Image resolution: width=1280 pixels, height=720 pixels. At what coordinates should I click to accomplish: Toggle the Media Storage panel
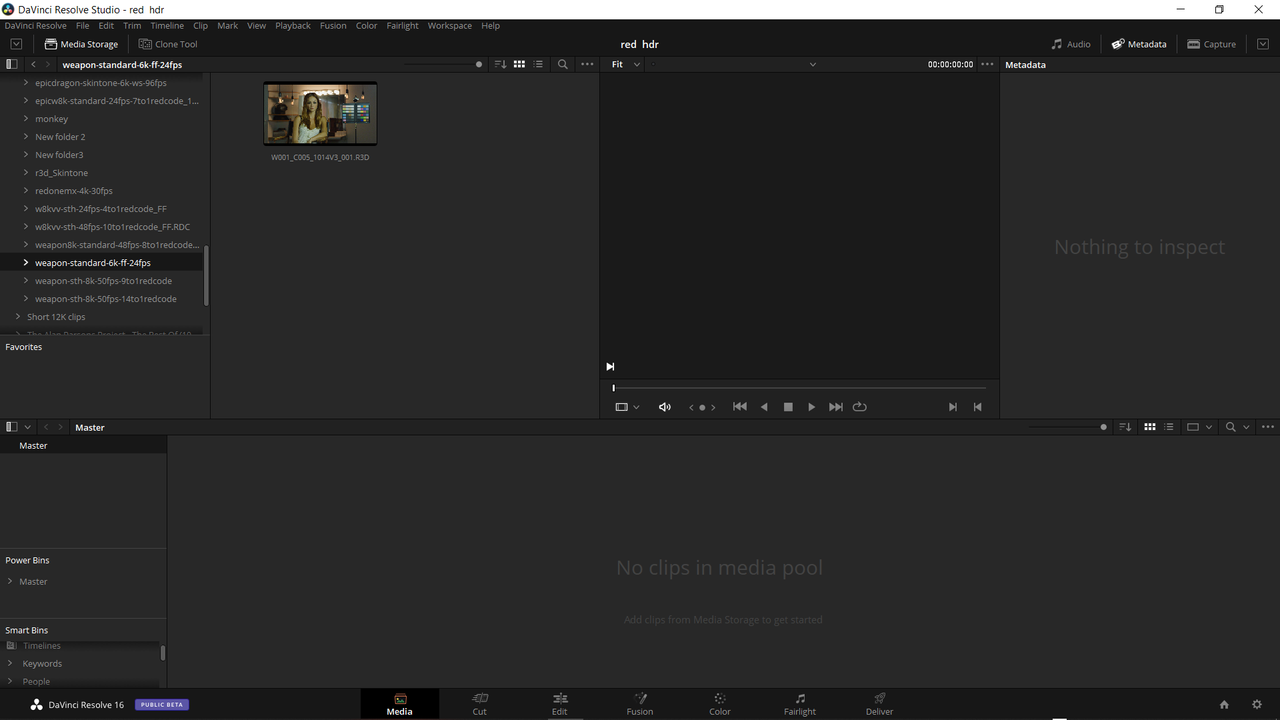tap(81, 44)
